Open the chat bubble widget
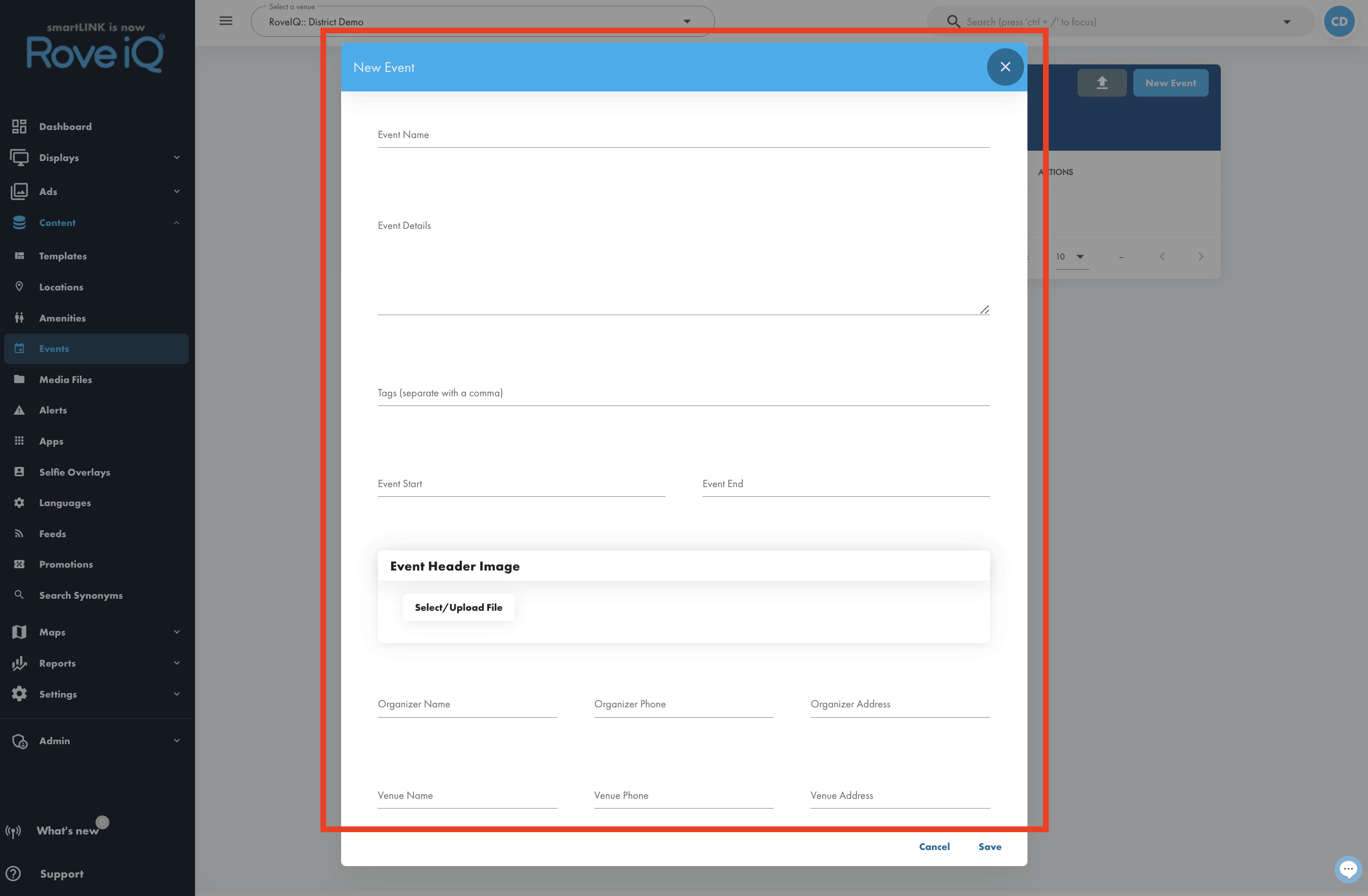Screen dimensions: 1368x896 coord(1348,869)
